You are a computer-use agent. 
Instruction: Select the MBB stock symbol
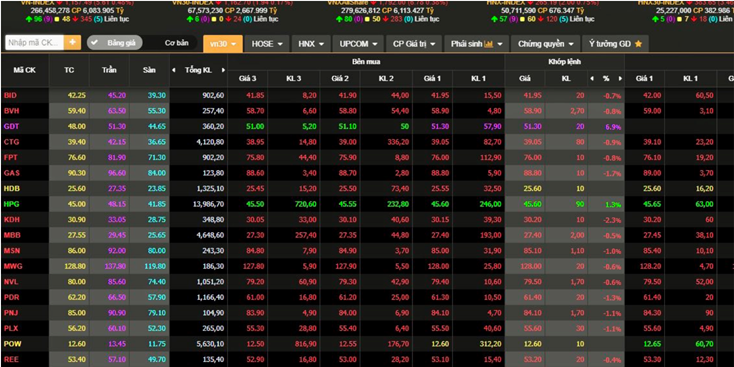12,235
